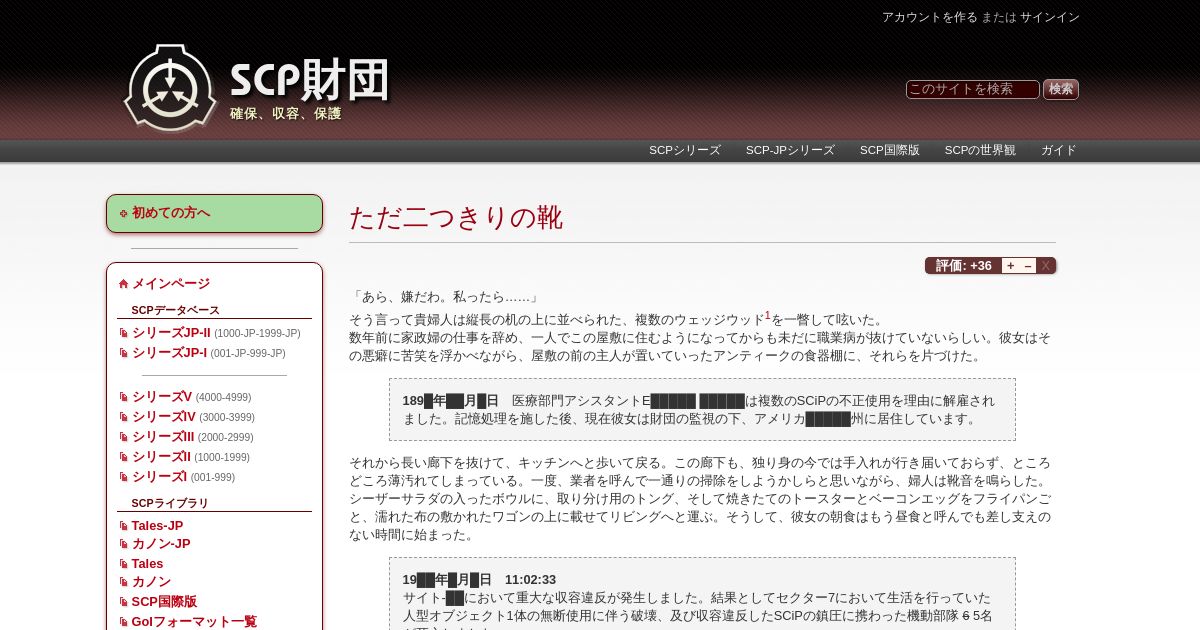Click the 検索 search button
Viewport: 1200px width, 630px height.
[x=1061, y=89]
